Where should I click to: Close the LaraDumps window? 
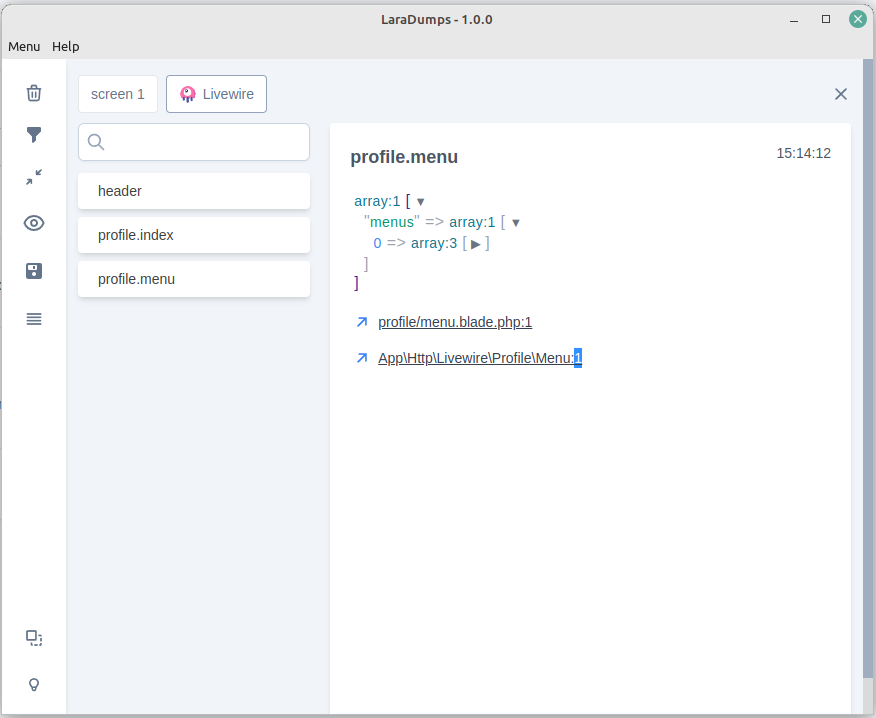[858, 20]
